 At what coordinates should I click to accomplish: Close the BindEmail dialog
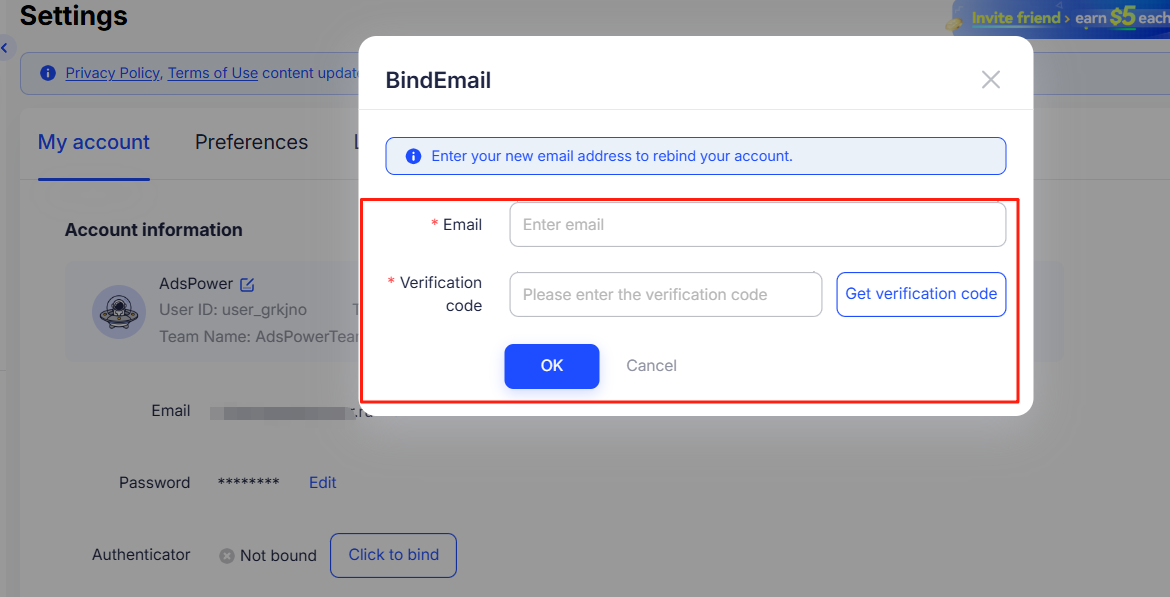(x=990, y=79)
